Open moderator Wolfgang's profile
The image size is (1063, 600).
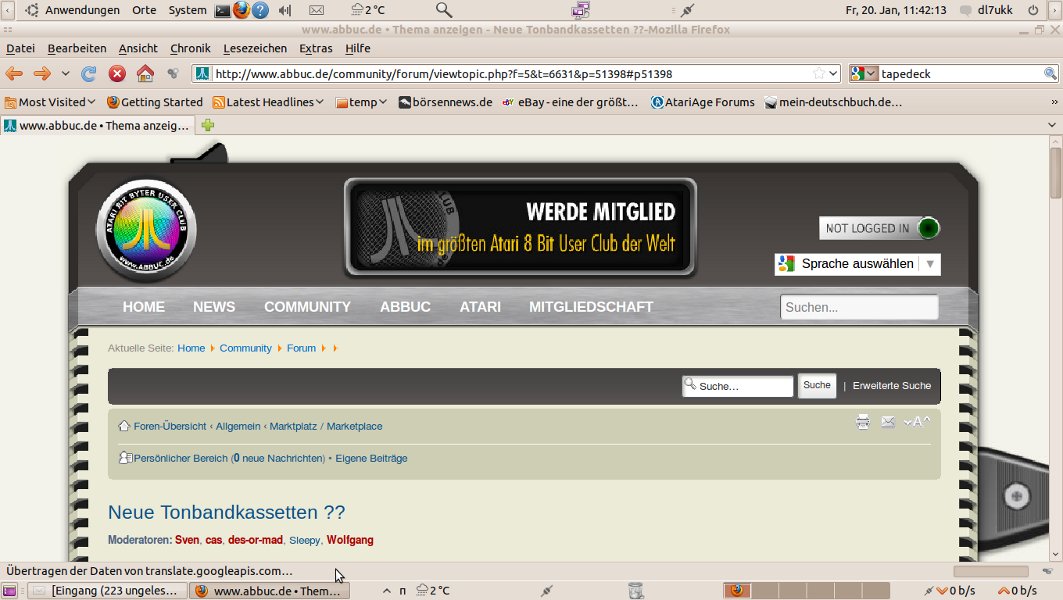tap(350, 540)
